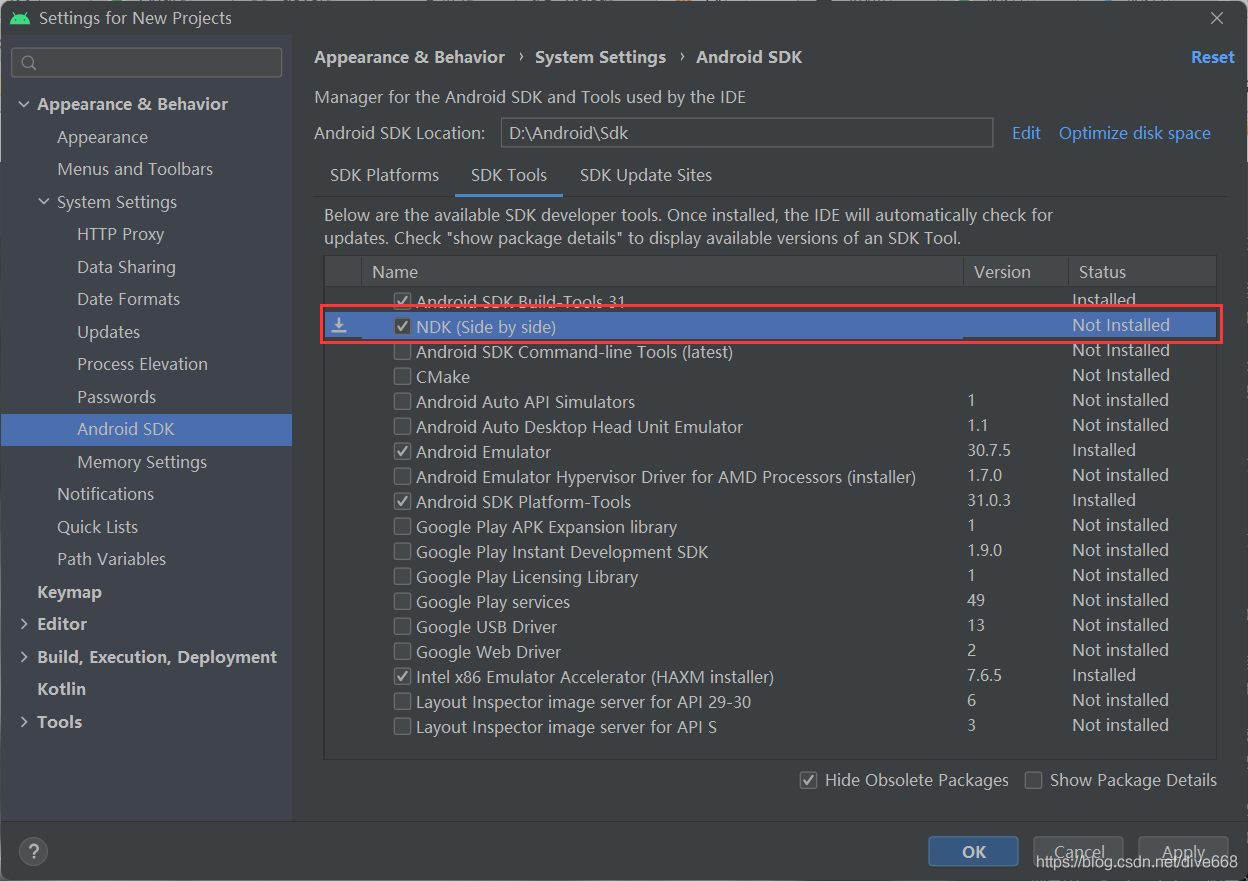Open the Kotlin settings page
1248x881 pixels.
[61, 689]
